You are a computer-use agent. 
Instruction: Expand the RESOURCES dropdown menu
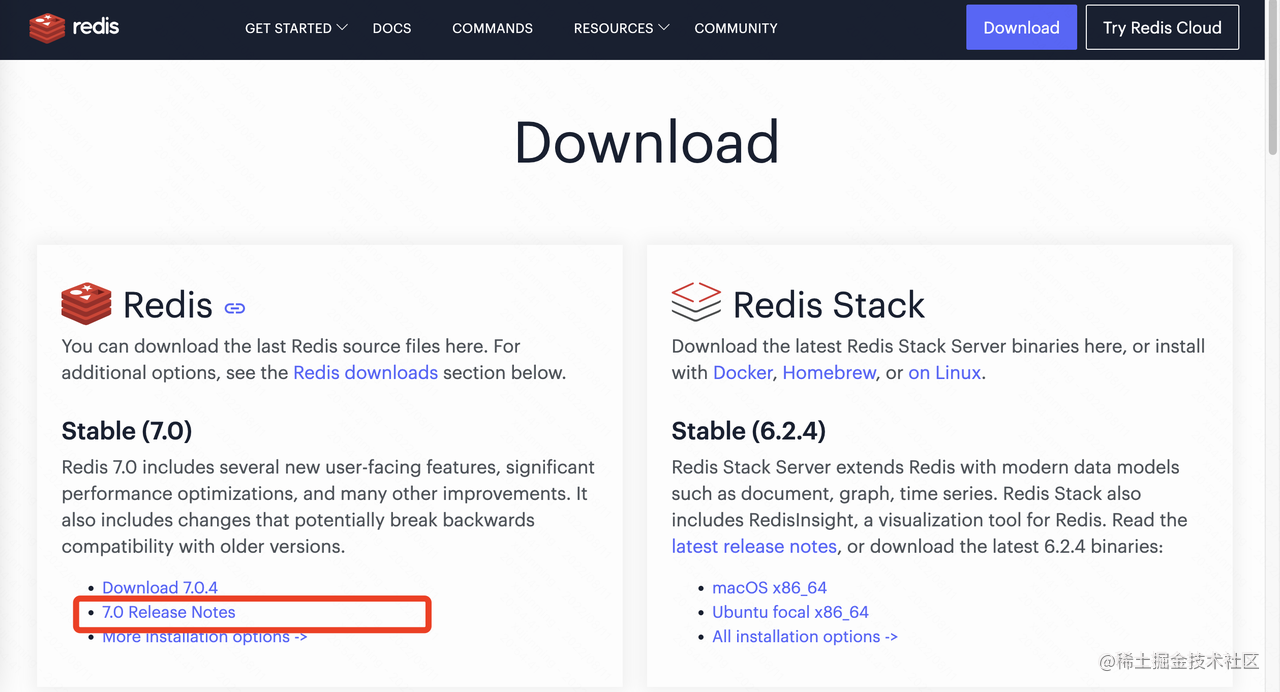point(621,28)
